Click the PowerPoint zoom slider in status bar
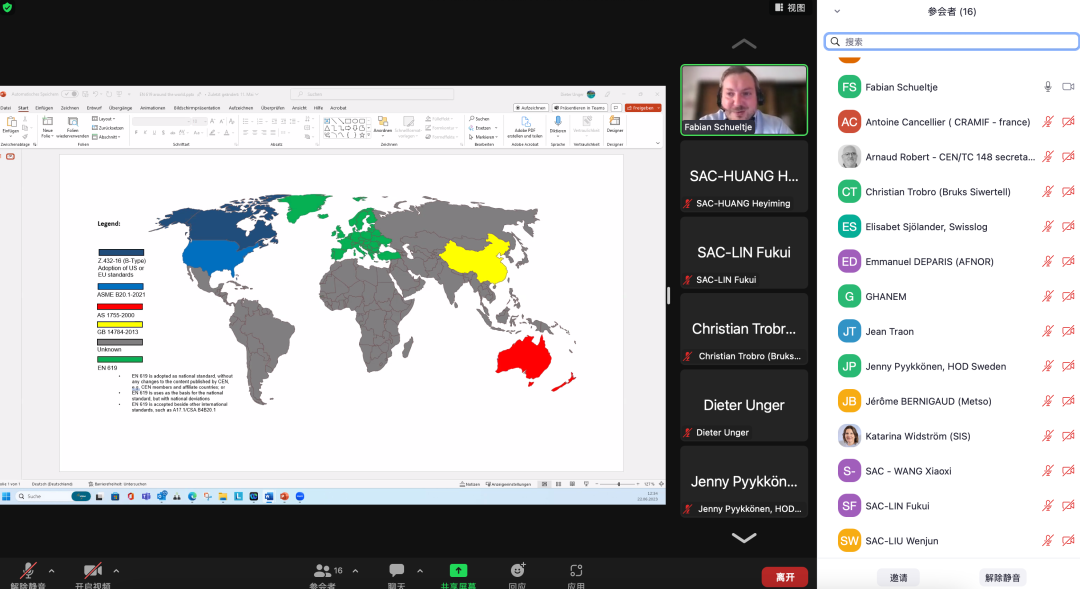 [620, 484]
